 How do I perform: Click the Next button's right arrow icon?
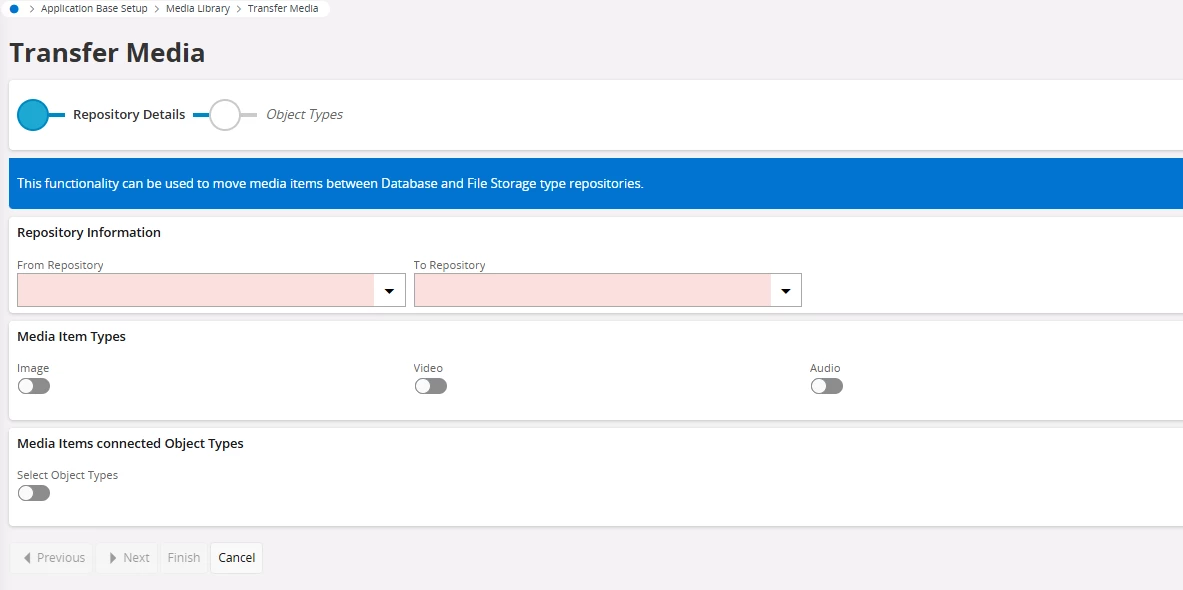click(113, 558)
